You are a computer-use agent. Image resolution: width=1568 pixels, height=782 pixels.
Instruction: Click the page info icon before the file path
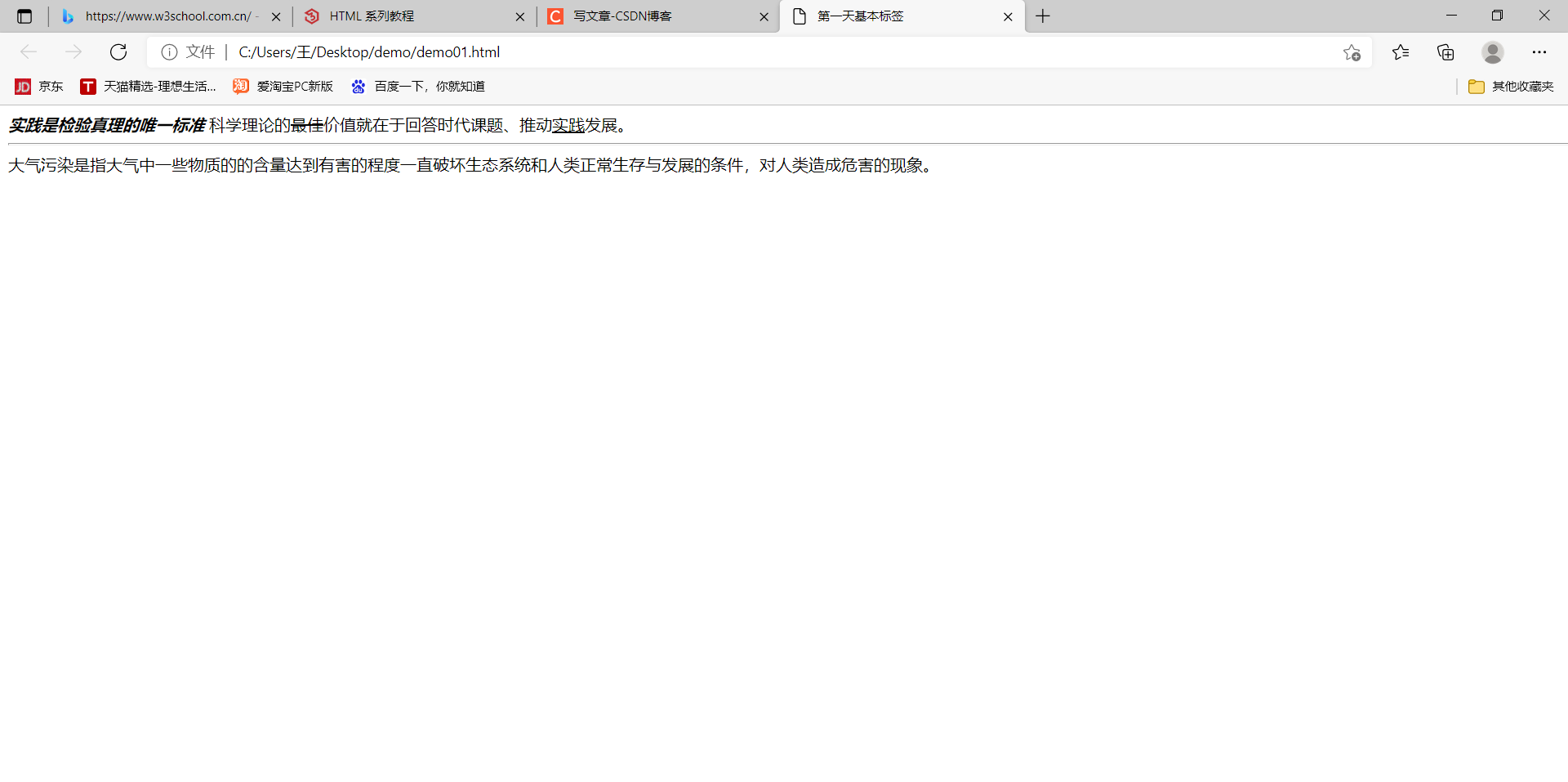pos(169,51)
